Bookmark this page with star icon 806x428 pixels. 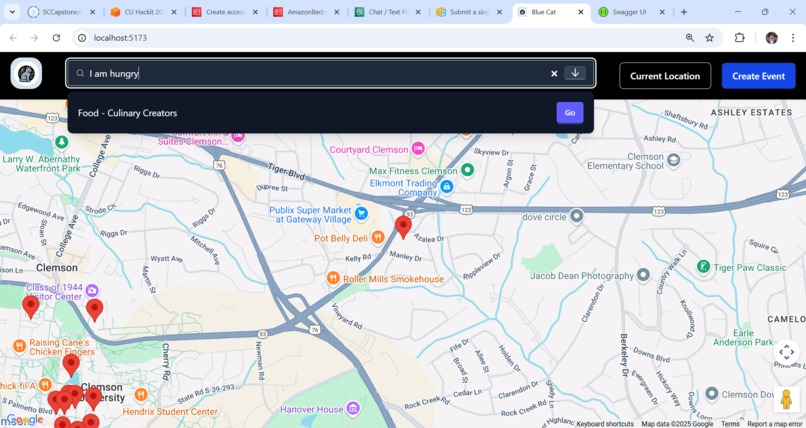point(709,38)
